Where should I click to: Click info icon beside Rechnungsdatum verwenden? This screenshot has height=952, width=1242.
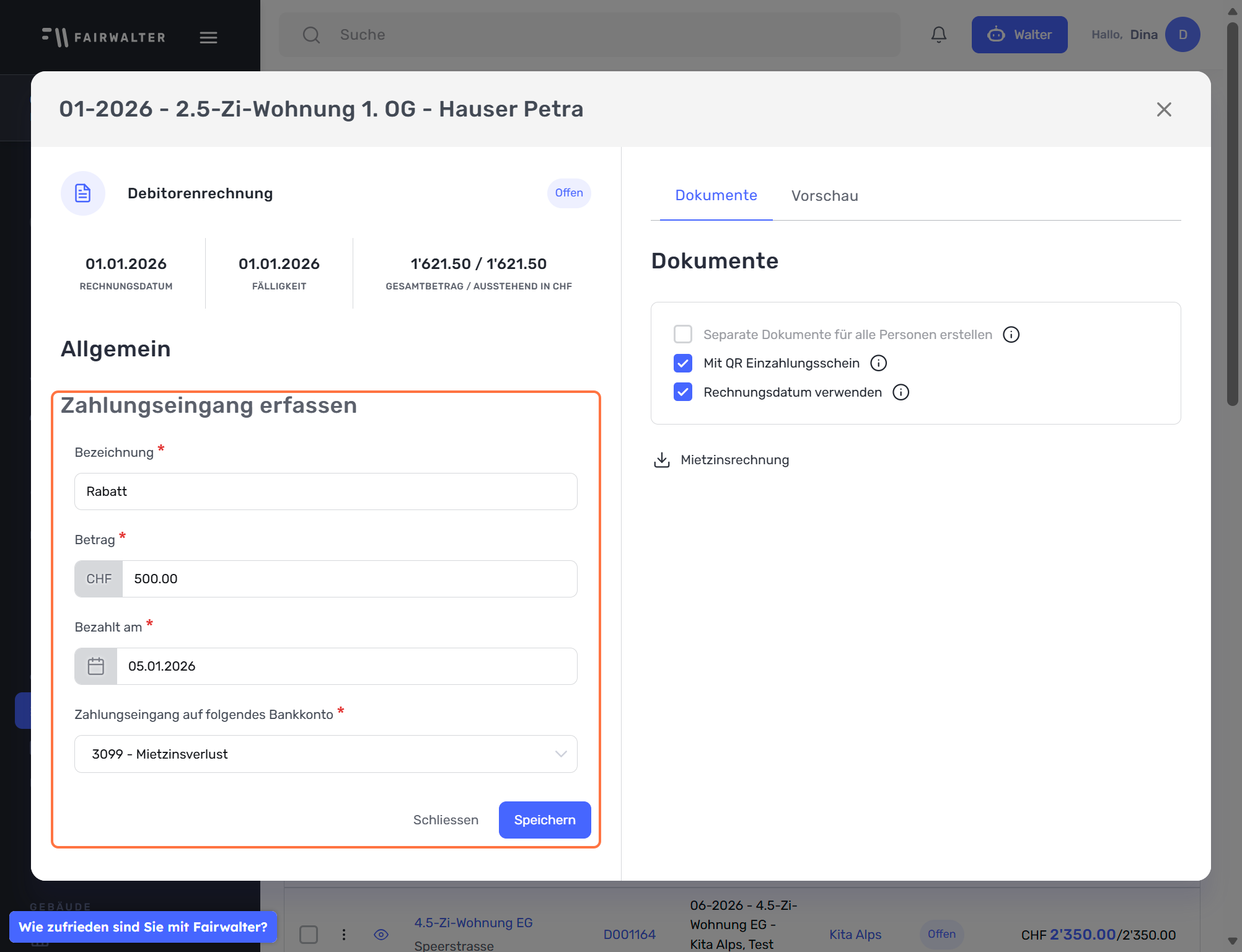pyautogui.click(x=901, y=392)
